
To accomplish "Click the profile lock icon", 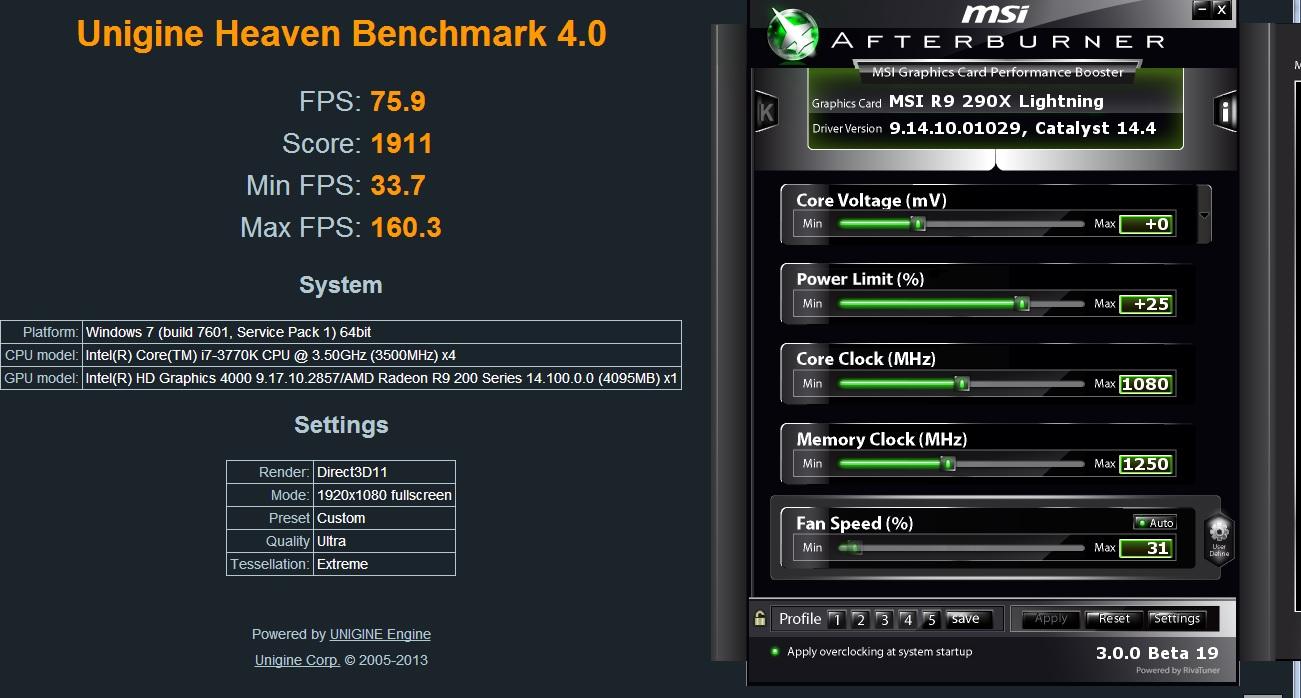I will click(760, 619).
